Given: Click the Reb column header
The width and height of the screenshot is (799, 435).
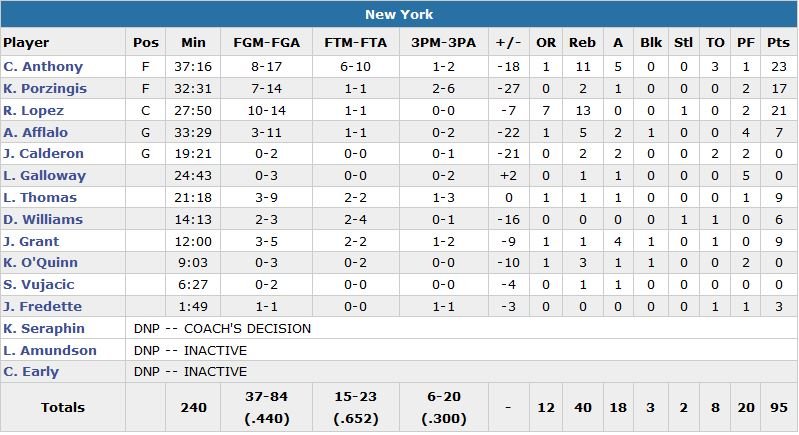Looking at the screenshot, I should click(582, 43).
